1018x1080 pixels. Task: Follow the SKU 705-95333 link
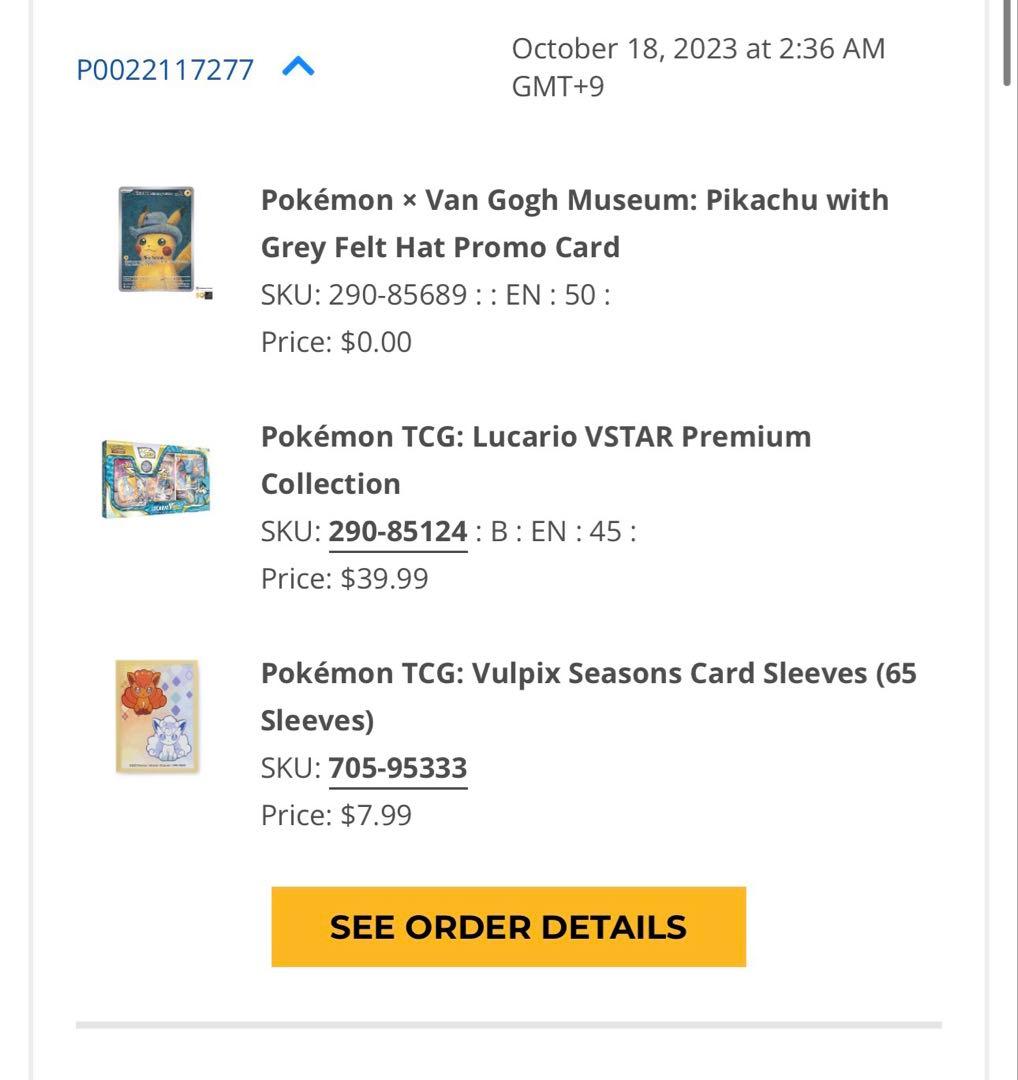tap(398, 768)
